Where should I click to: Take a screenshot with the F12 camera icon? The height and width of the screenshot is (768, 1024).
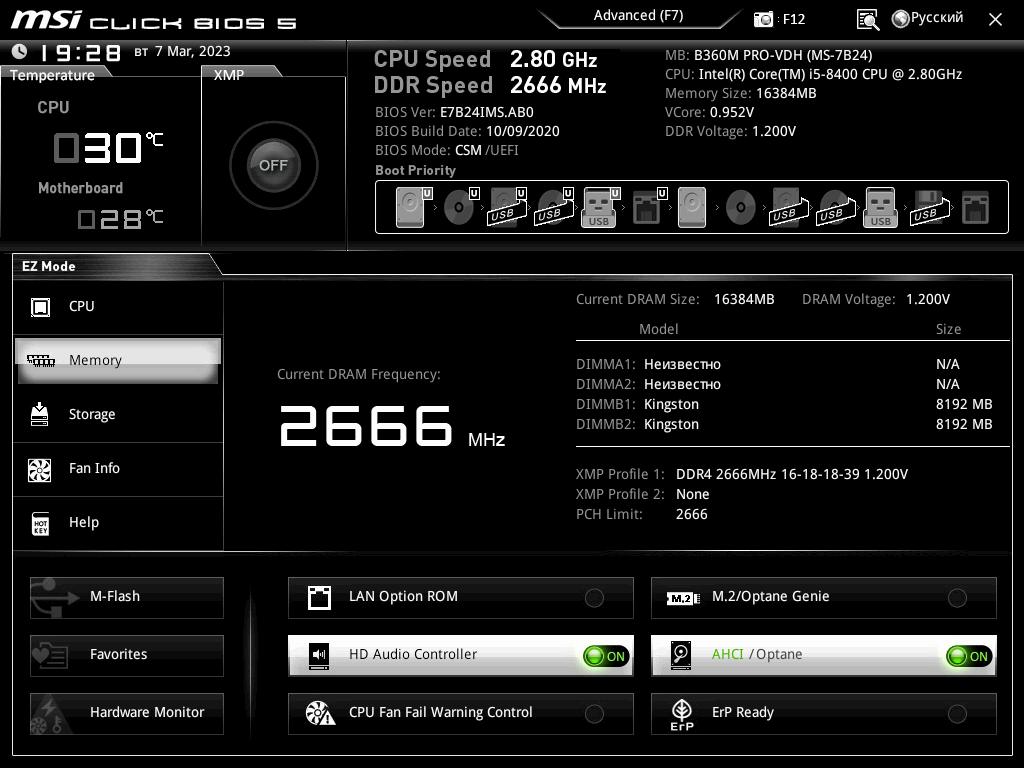click(x=763, y=20)
